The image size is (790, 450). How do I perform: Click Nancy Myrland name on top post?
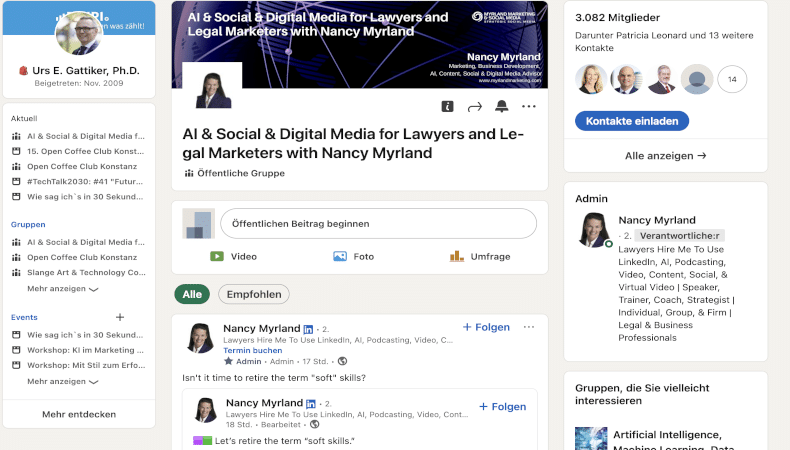click(261, 329)
